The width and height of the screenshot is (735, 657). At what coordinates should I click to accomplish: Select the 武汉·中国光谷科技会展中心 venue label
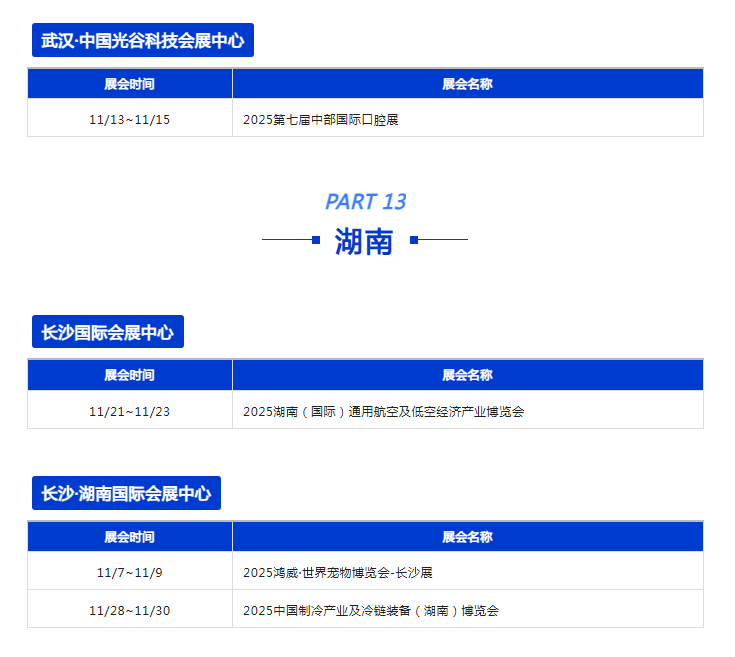click(142, 40)
